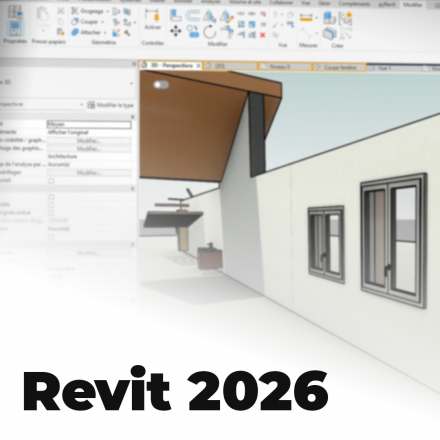Click the Modifier le type button
Screen dimensions: 440x440
coord(111,105)
